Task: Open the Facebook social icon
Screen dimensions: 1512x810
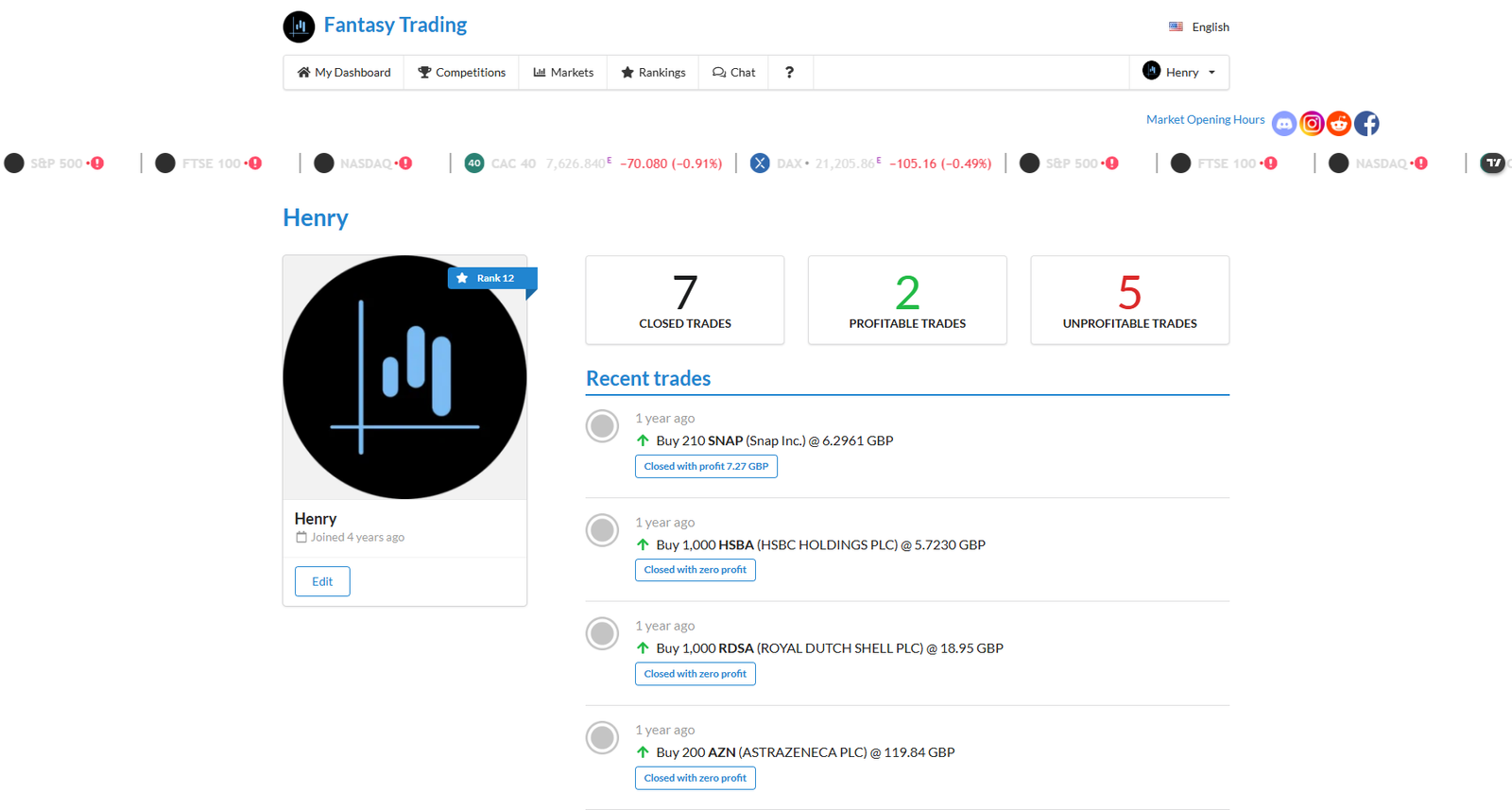Action: click(1366, 124)
